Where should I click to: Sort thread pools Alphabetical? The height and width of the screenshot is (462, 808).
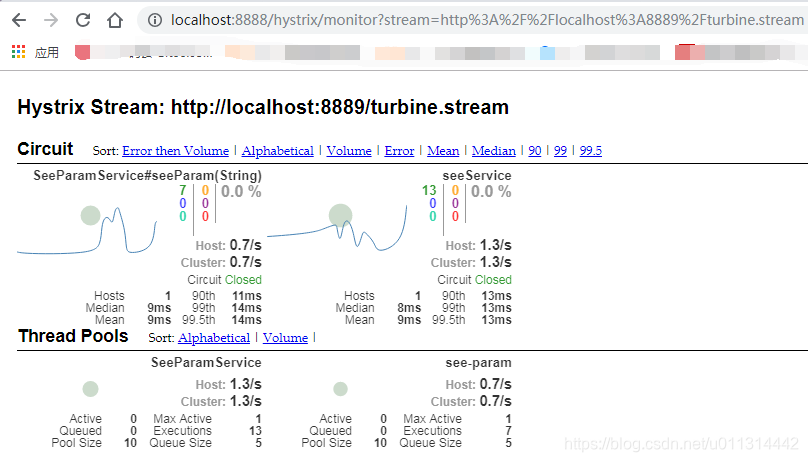[x=214, y=338]
